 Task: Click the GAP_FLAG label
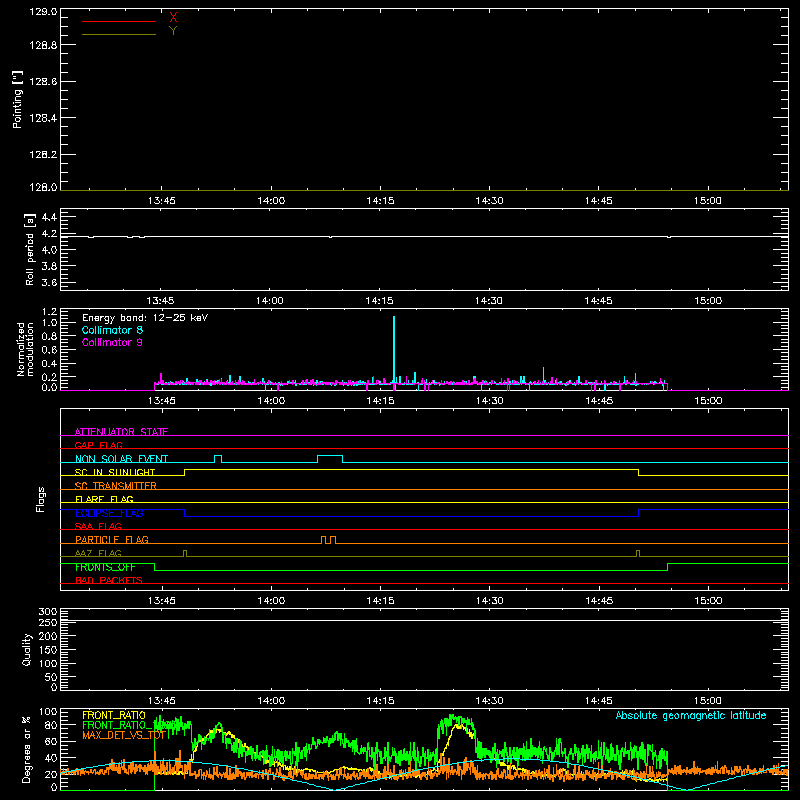(x=98, y=445)
